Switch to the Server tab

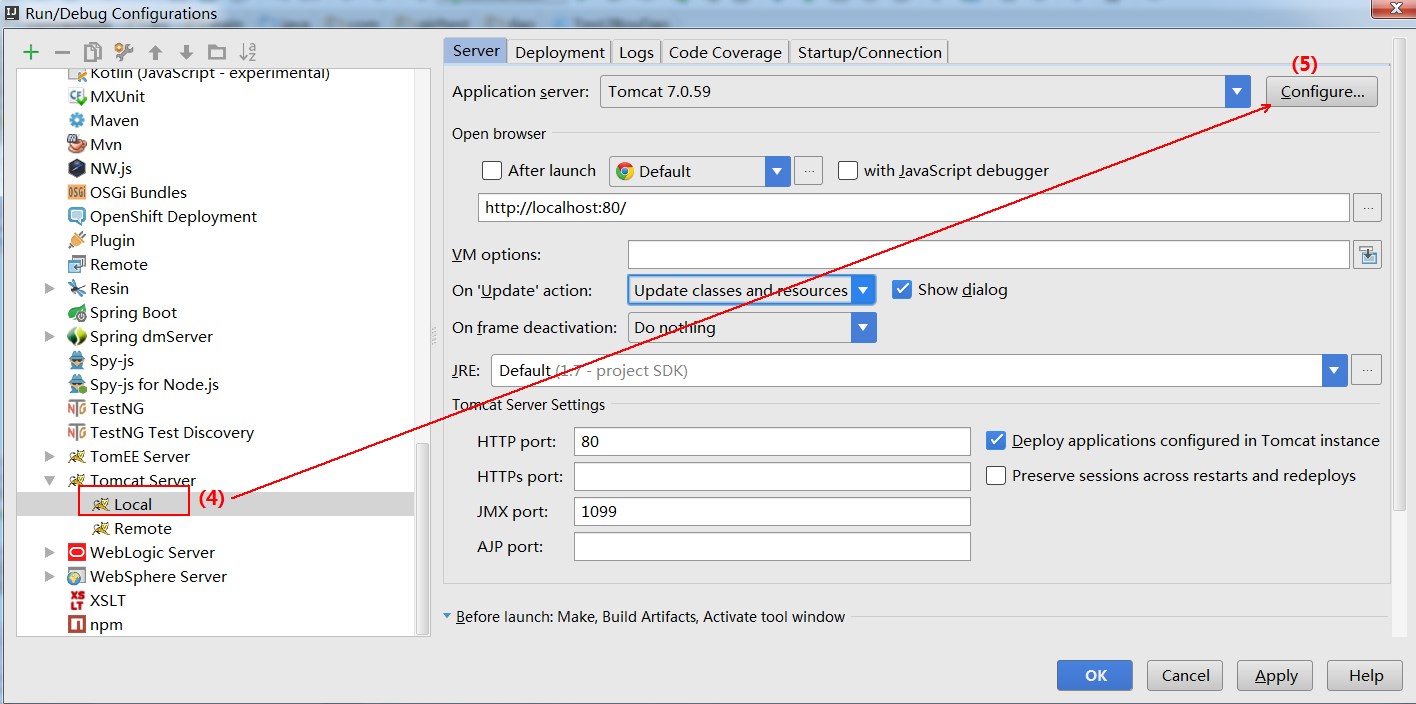tap(476, 51)
